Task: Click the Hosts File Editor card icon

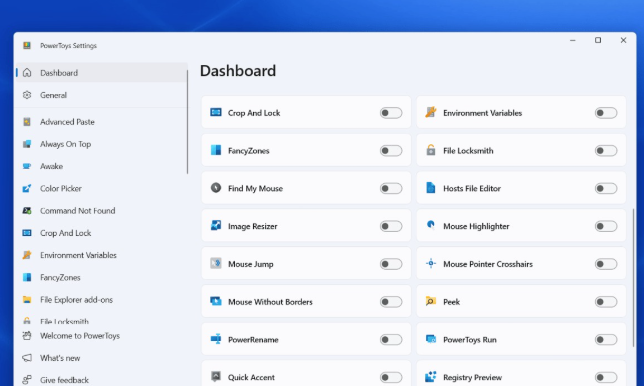Action: click(x=431, y=188)
